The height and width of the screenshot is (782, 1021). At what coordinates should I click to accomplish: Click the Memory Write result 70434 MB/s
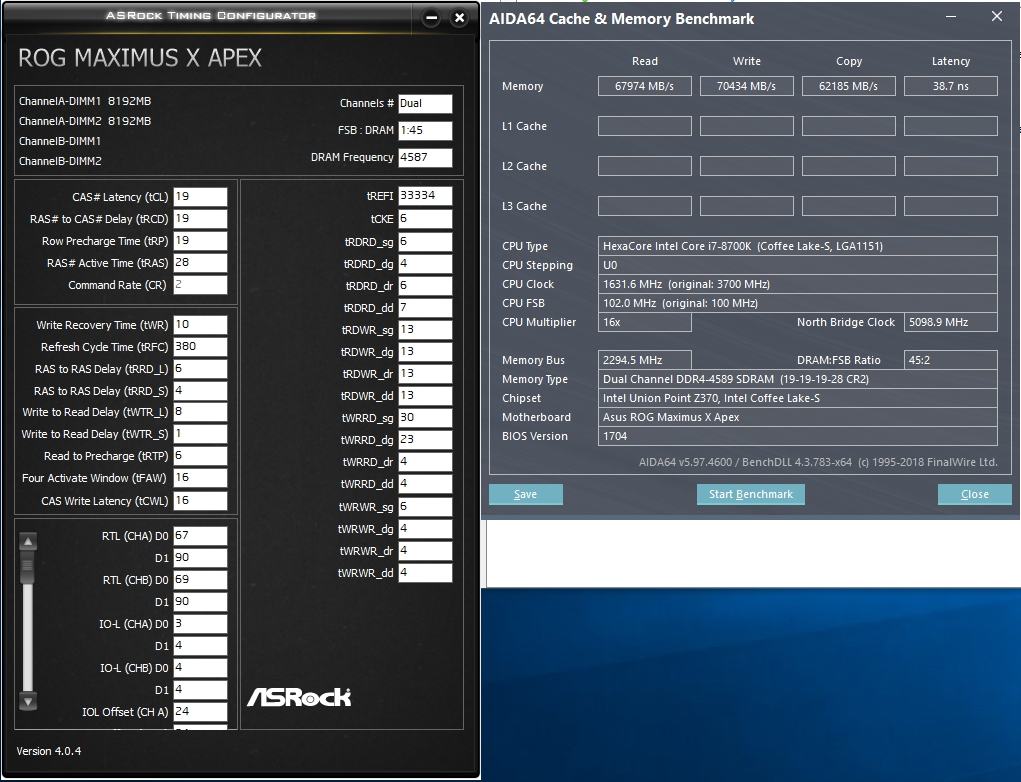[747, 86]
